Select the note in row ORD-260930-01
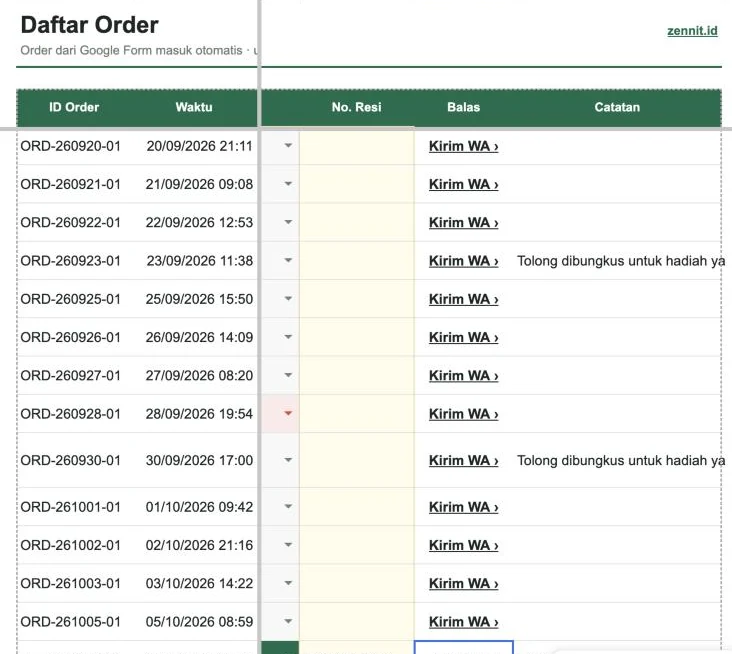 coord(621,461)
